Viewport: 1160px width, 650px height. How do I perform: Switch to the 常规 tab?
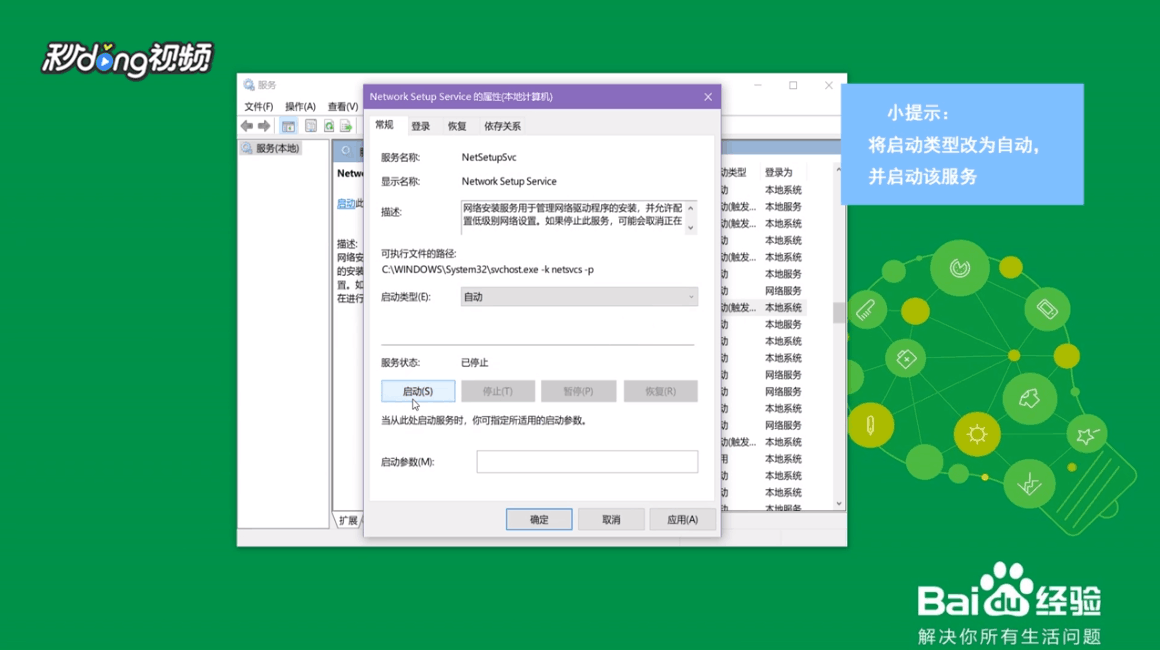click(385, 125)
